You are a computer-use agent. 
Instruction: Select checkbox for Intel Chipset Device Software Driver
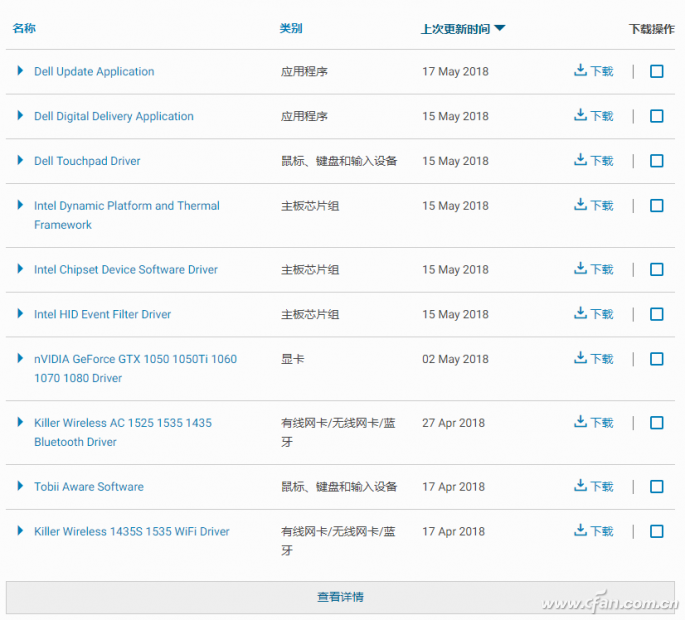click(x=657, y=269)
